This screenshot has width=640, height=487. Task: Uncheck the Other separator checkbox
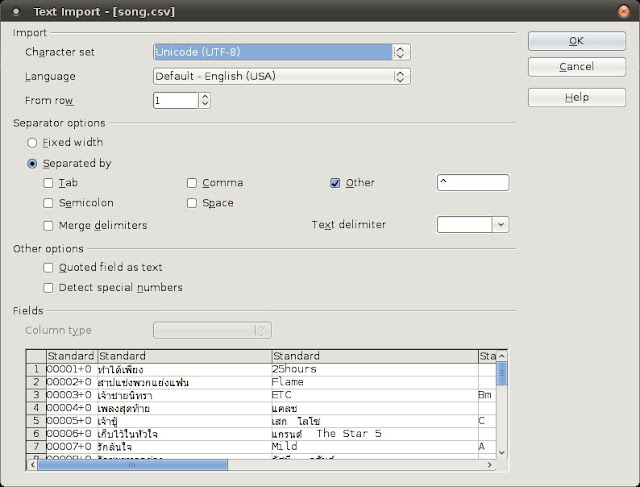tap(335, 183)
